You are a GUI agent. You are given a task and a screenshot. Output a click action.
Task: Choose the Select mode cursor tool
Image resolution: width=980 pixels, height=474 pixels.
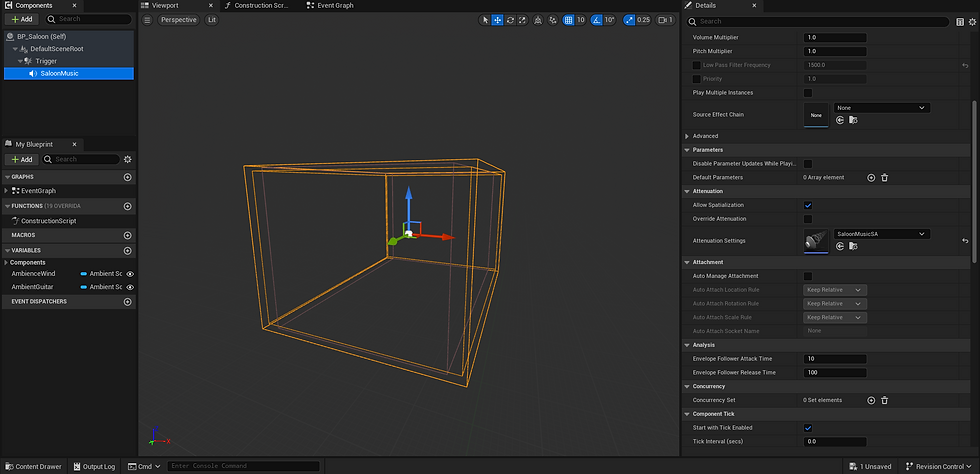485,20
